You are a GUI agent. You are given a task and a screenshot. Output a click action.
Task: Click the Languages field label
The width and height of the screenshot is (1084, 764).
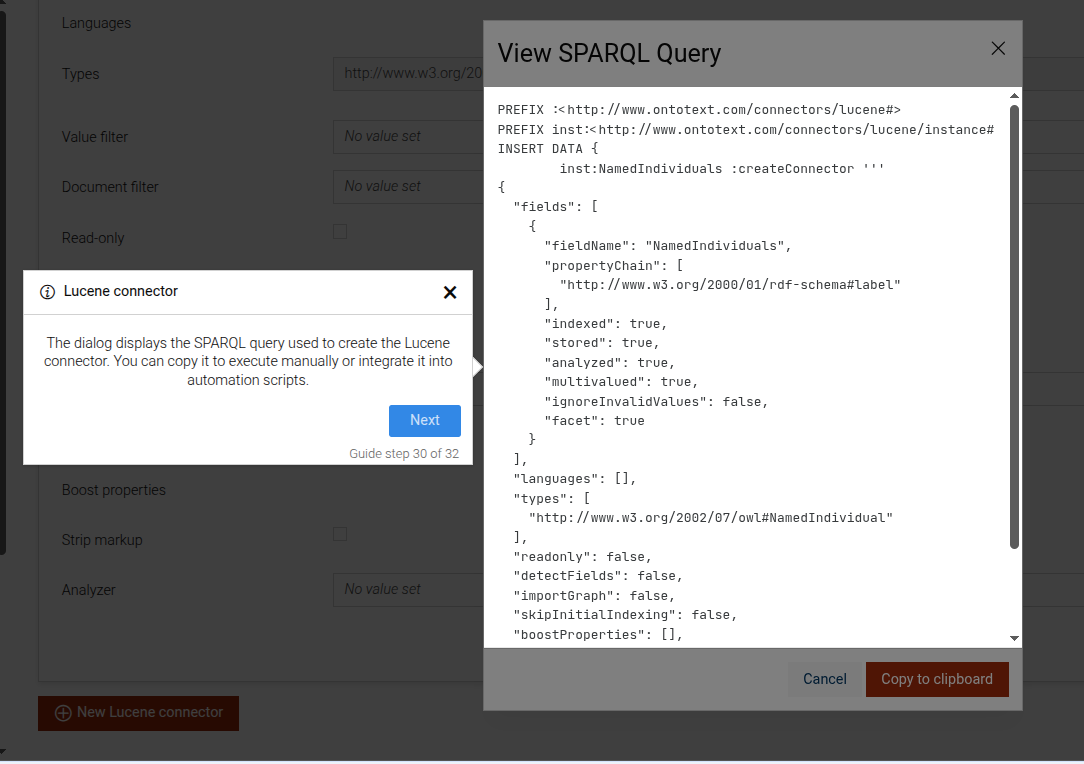(96, 23)
